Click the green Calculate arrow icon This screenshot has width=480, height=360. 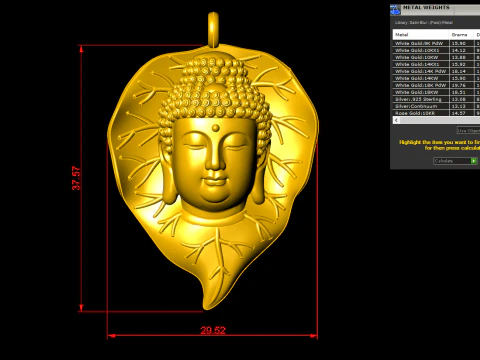click(x=474, y=161)
